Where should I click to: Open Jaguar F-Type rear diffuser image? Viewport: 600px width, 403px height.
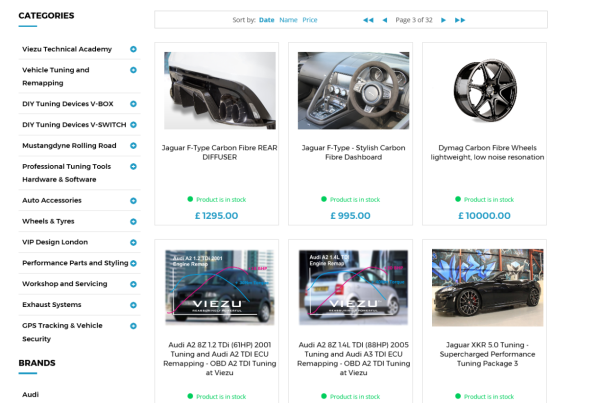click(x=220, y=91)
